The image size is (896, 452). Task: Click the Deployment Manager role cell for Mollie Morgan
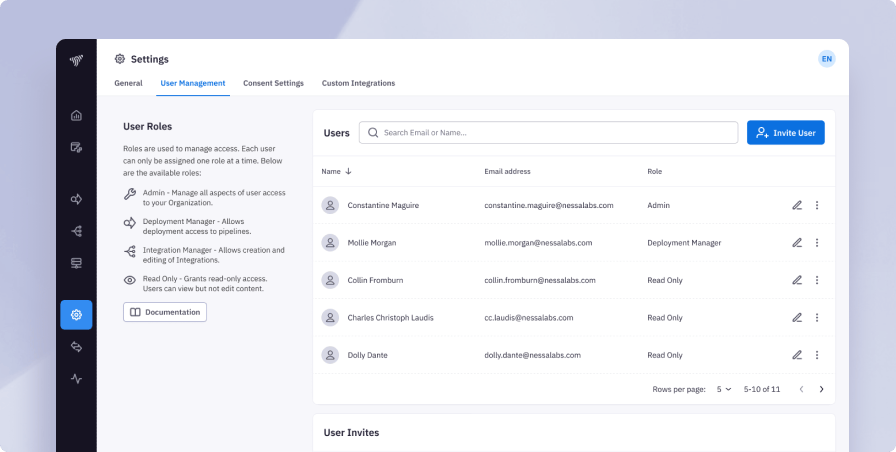pos(684,243)
